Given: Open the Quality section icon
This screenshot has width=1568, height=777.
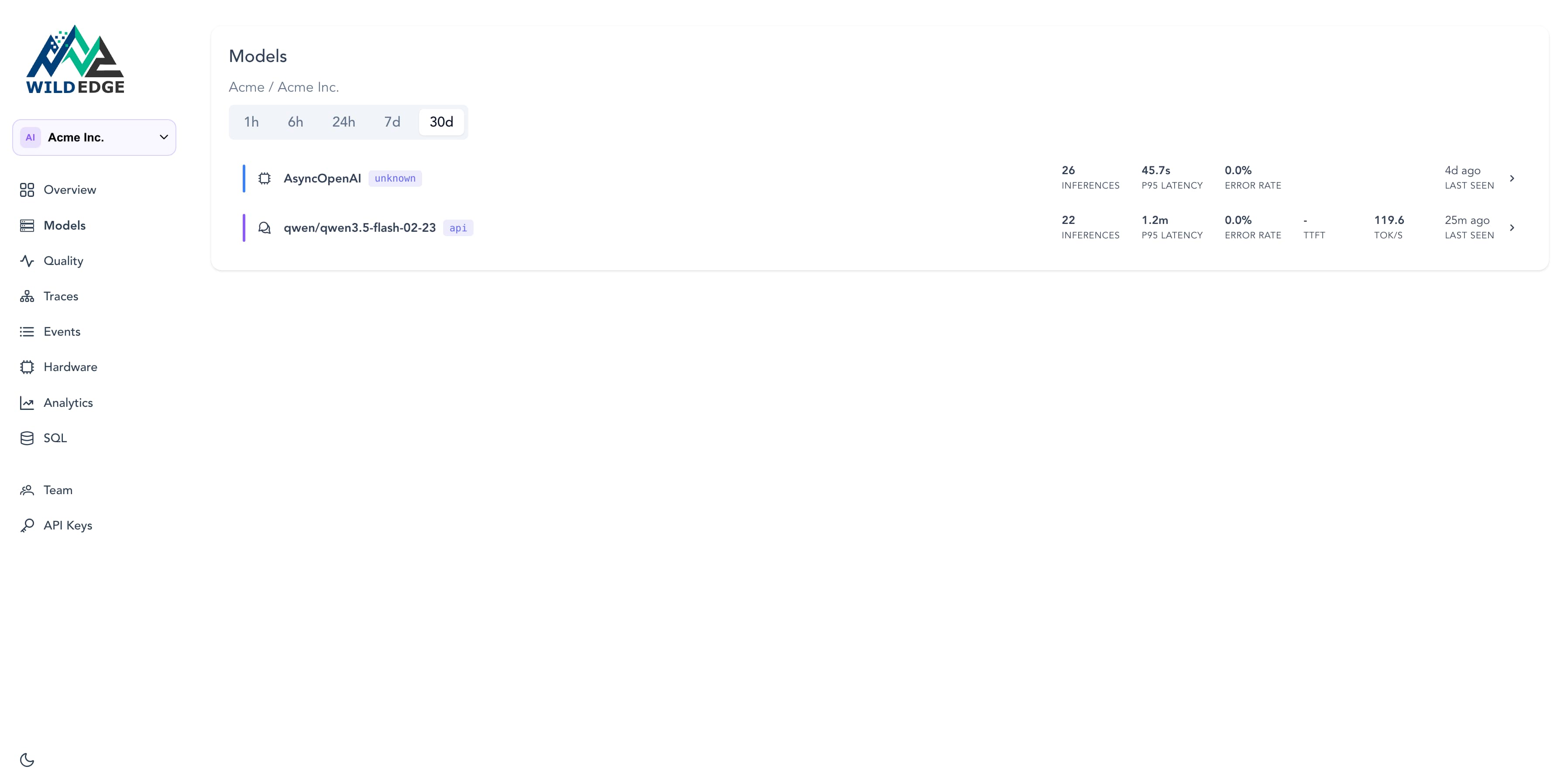Looking at the screenshot, I should point(27,261).
